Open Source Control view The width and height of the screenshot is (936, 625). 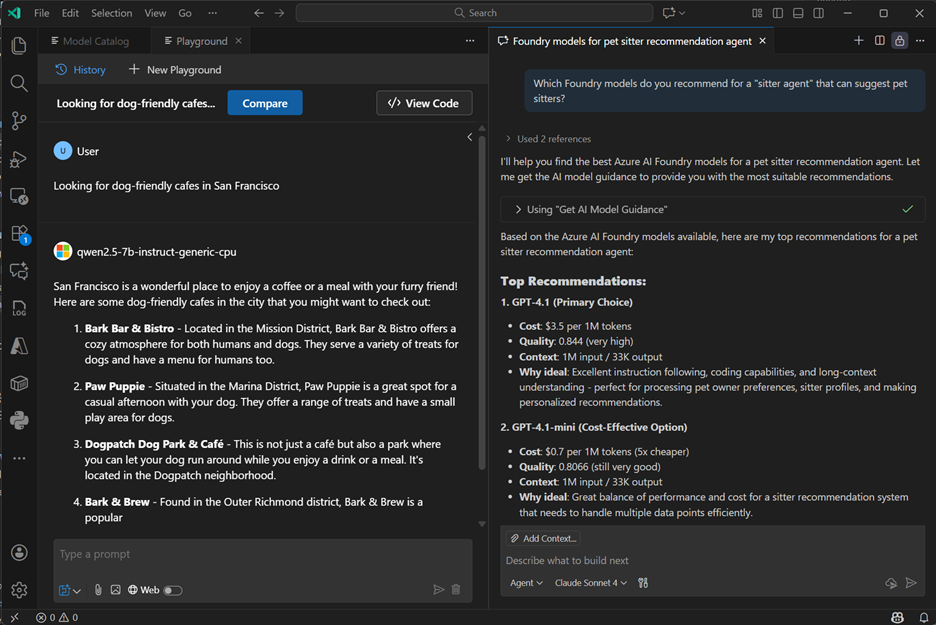click(x=19, y=121)
